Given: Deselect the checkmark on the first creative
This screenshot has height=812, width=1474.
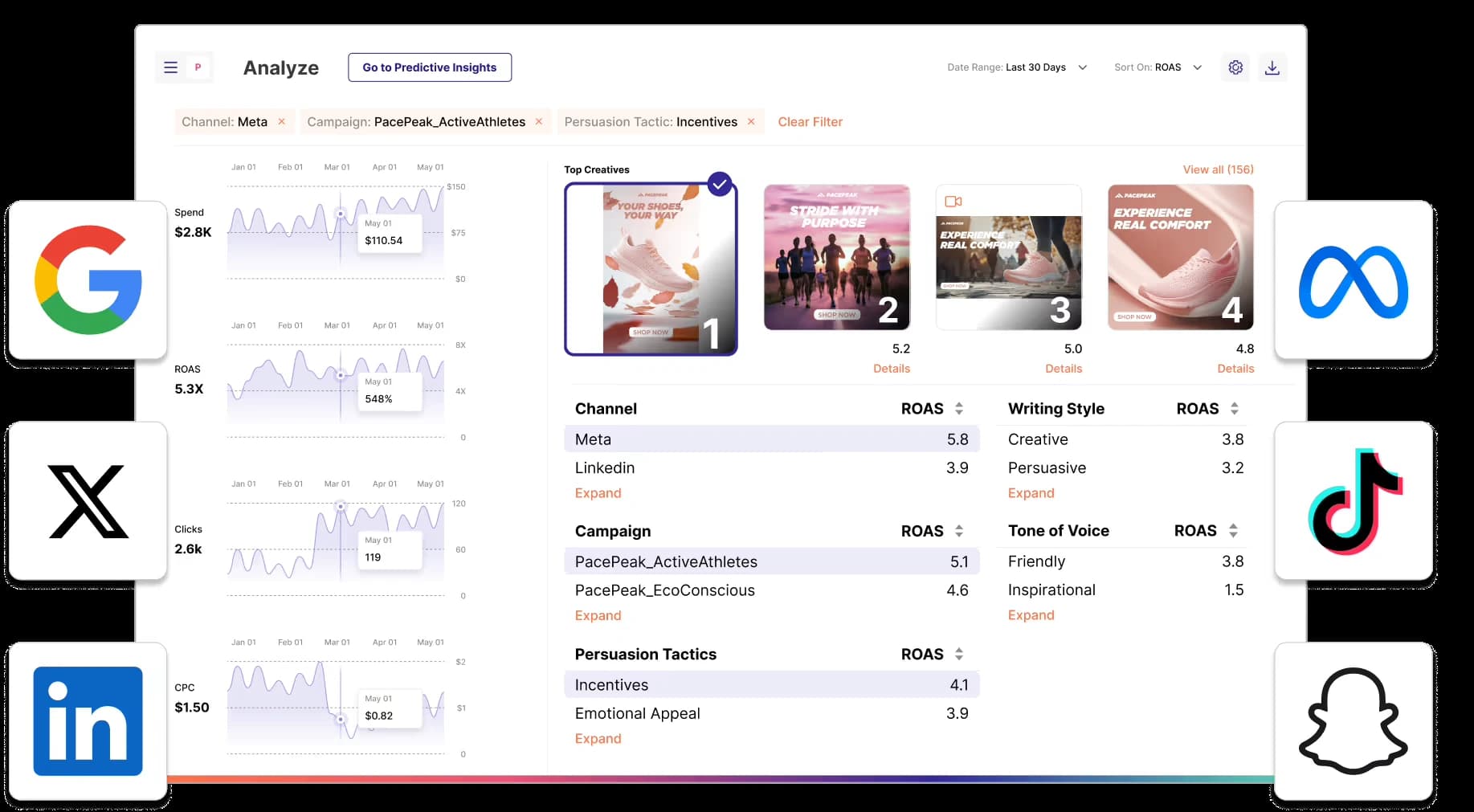Looking at the screenshot, I should 719,183.
